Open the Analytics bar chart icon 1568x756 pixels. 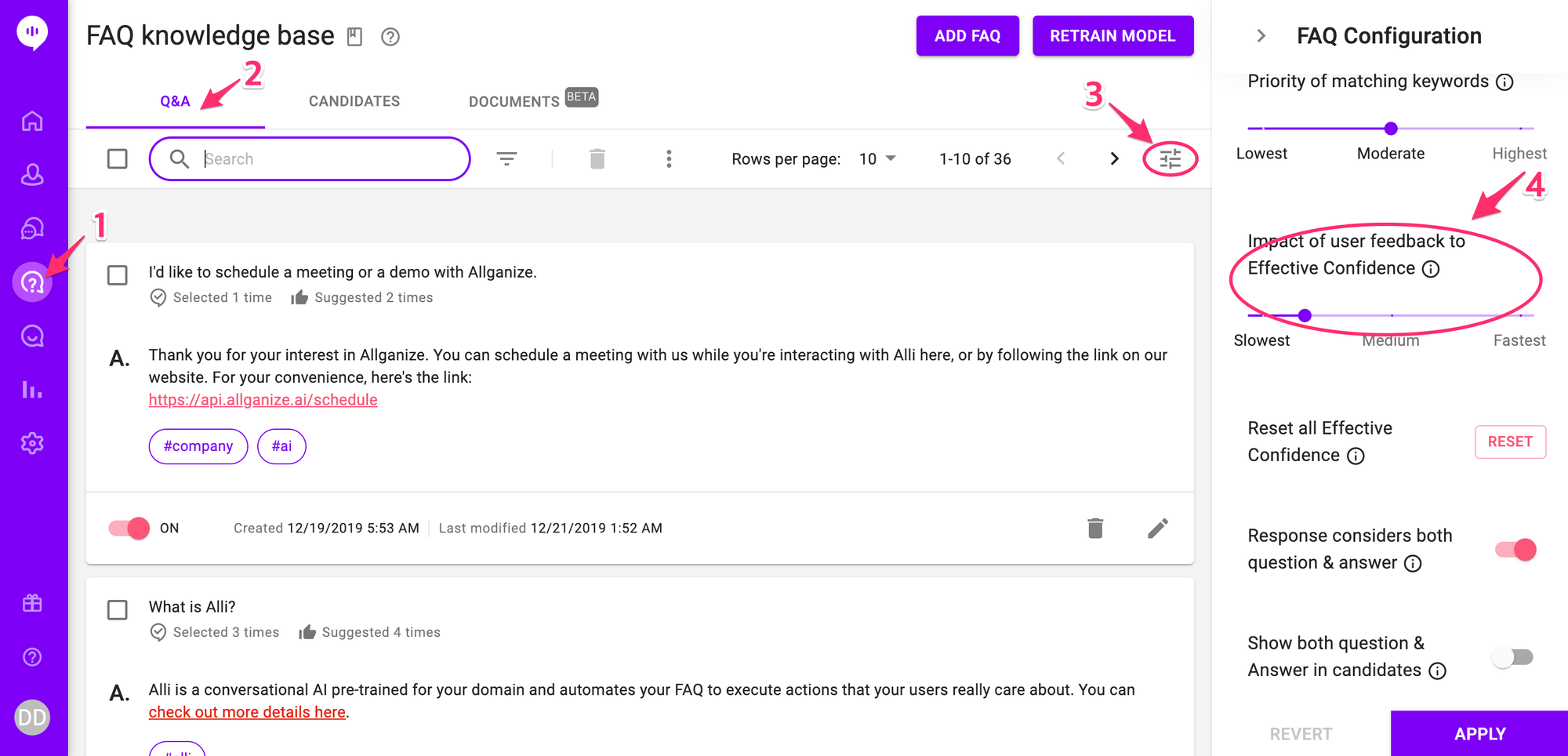pos(32,390)
